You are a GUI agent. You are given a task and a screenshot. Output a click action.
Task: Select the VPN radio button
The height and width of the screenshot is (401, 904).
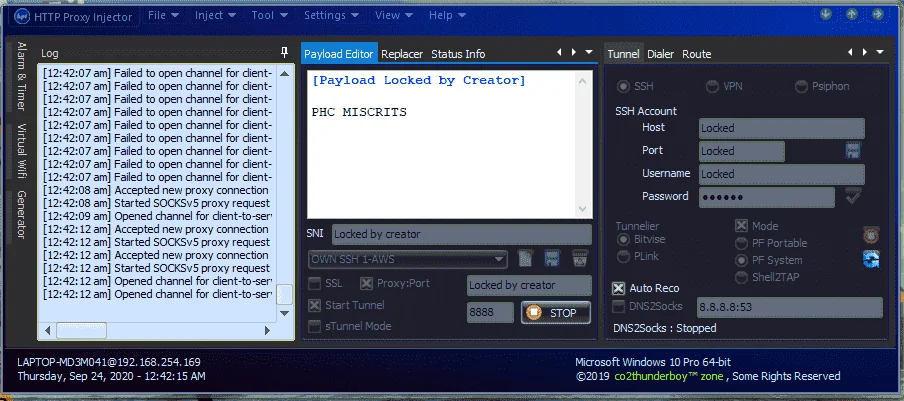[713, 86]
